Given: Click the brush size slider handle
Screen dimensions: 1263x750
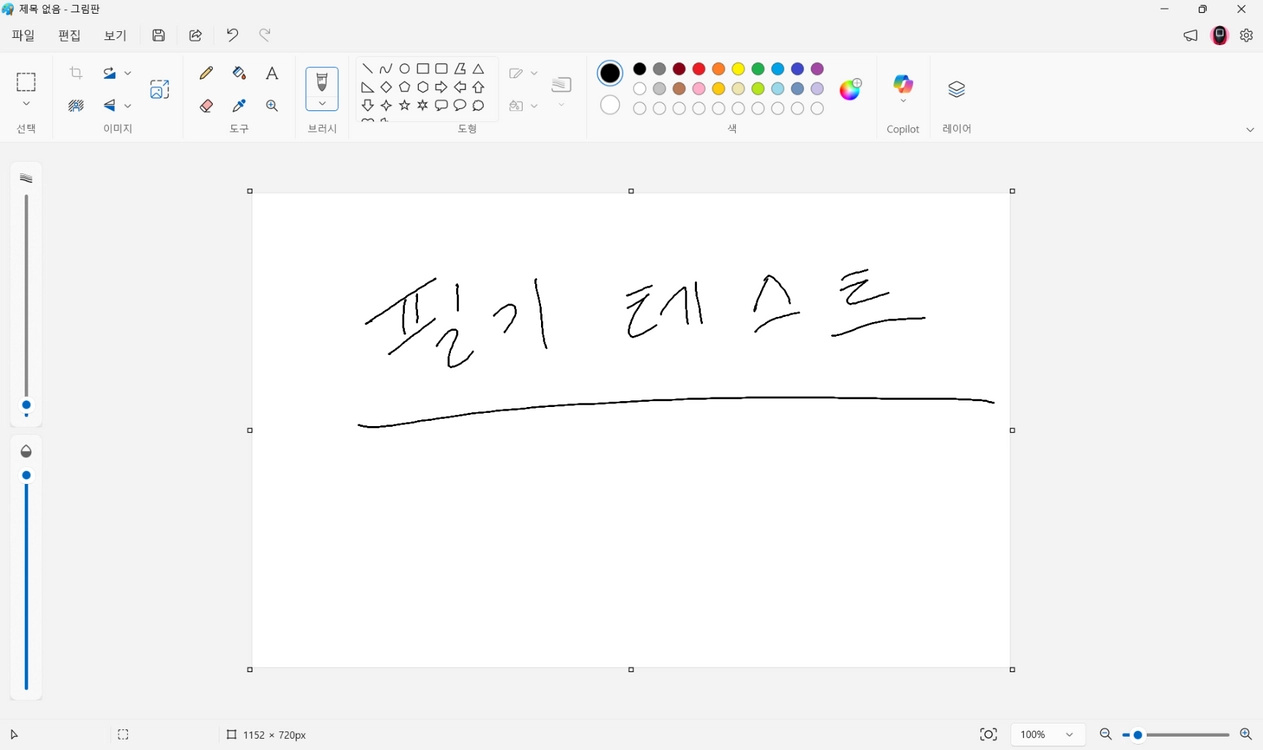Looking at the screenshot, I should point(26,405).
